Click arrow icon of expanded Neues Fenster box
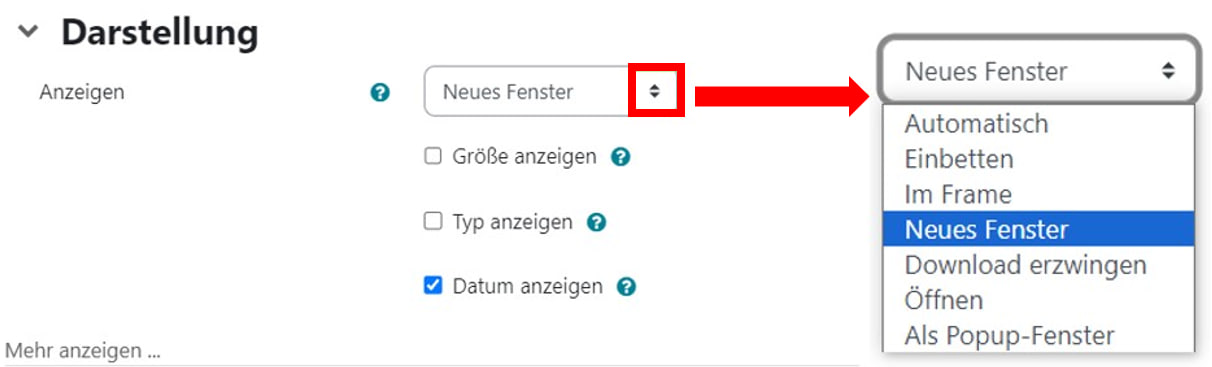 (1167, 71)
